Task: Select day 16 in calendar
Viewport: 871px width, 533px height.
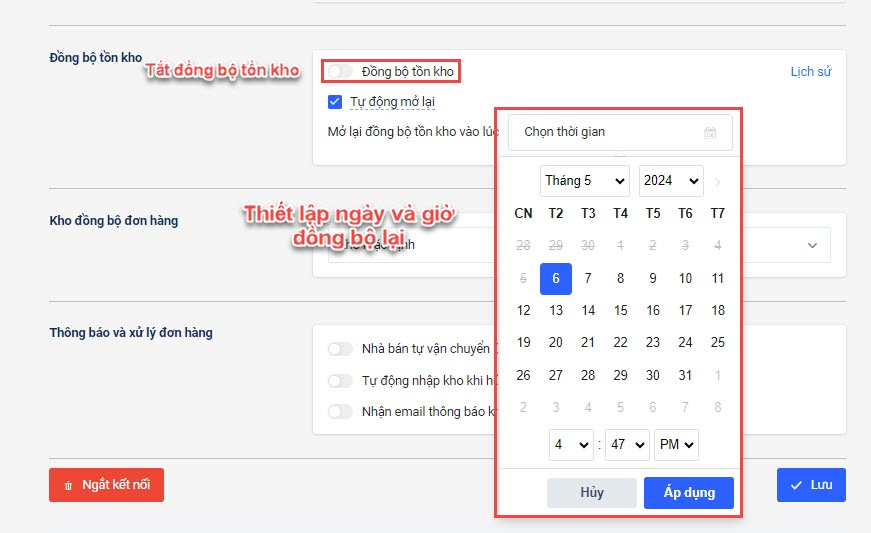Action: click(653, 311)
